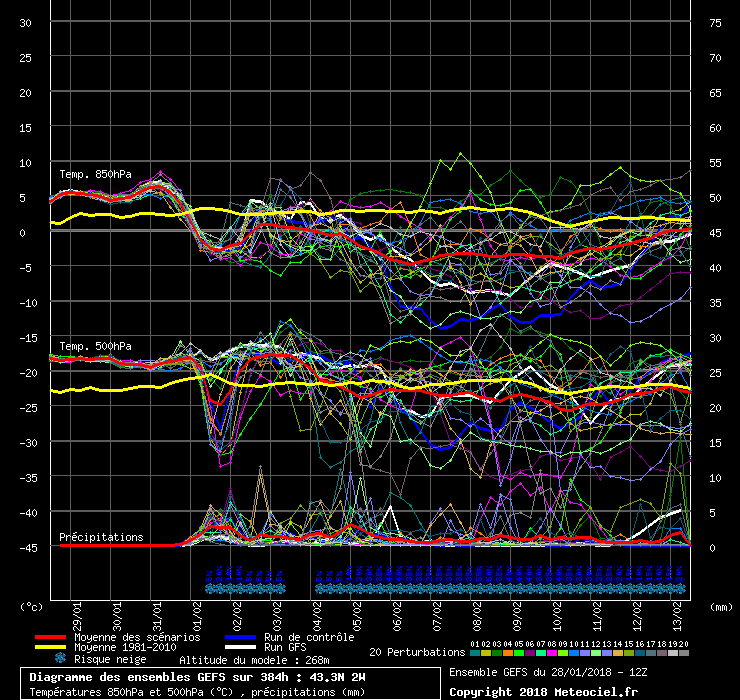
Task: Click the '(°c)' temperature unit label
Action: click(31, 607)
